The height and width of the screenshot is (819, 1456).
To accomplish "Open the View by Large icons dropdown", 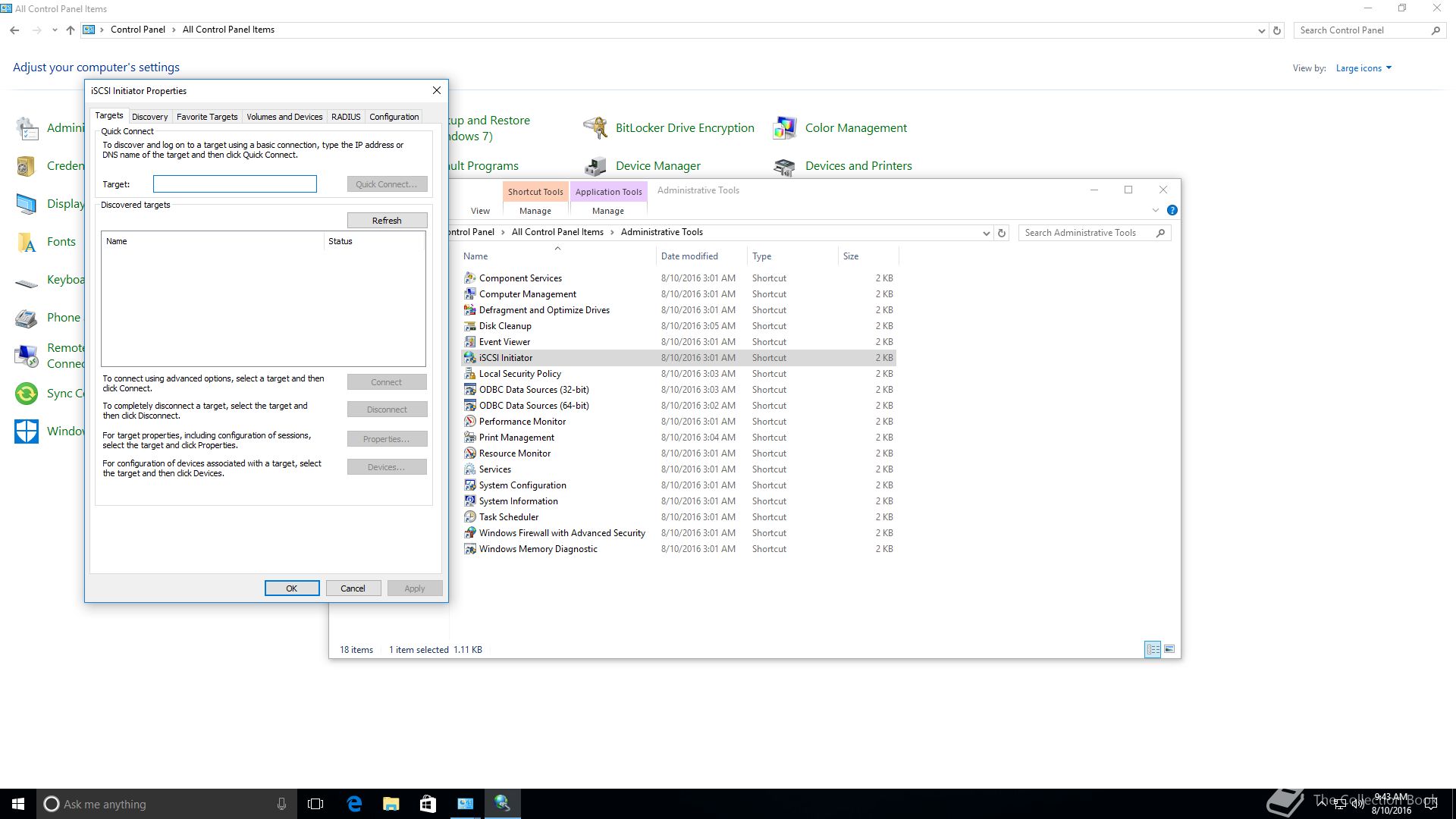I will (x=1363, y=68).
